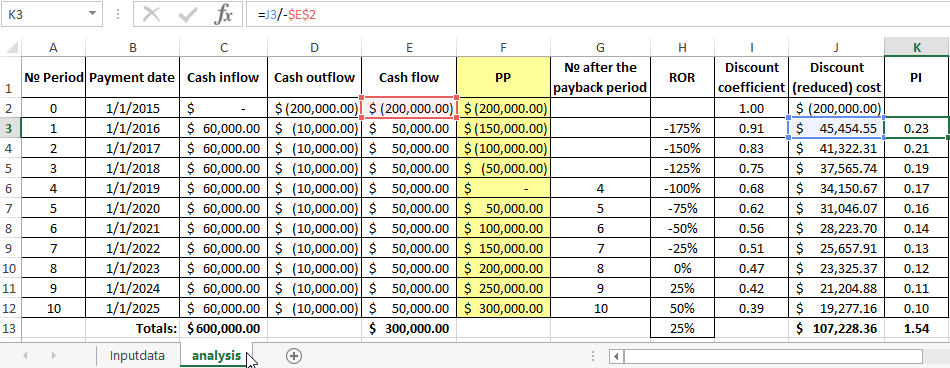Select column I header

752,47
